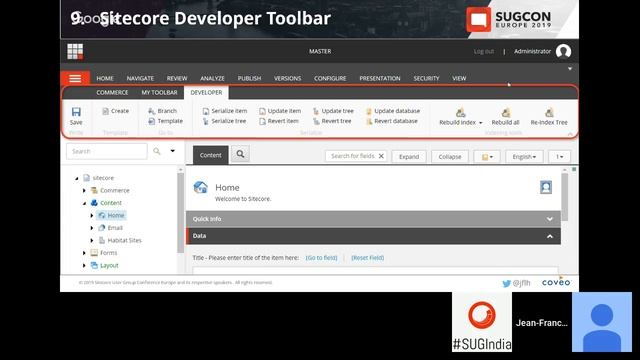Open the red hamburger menu

[75, 78]
